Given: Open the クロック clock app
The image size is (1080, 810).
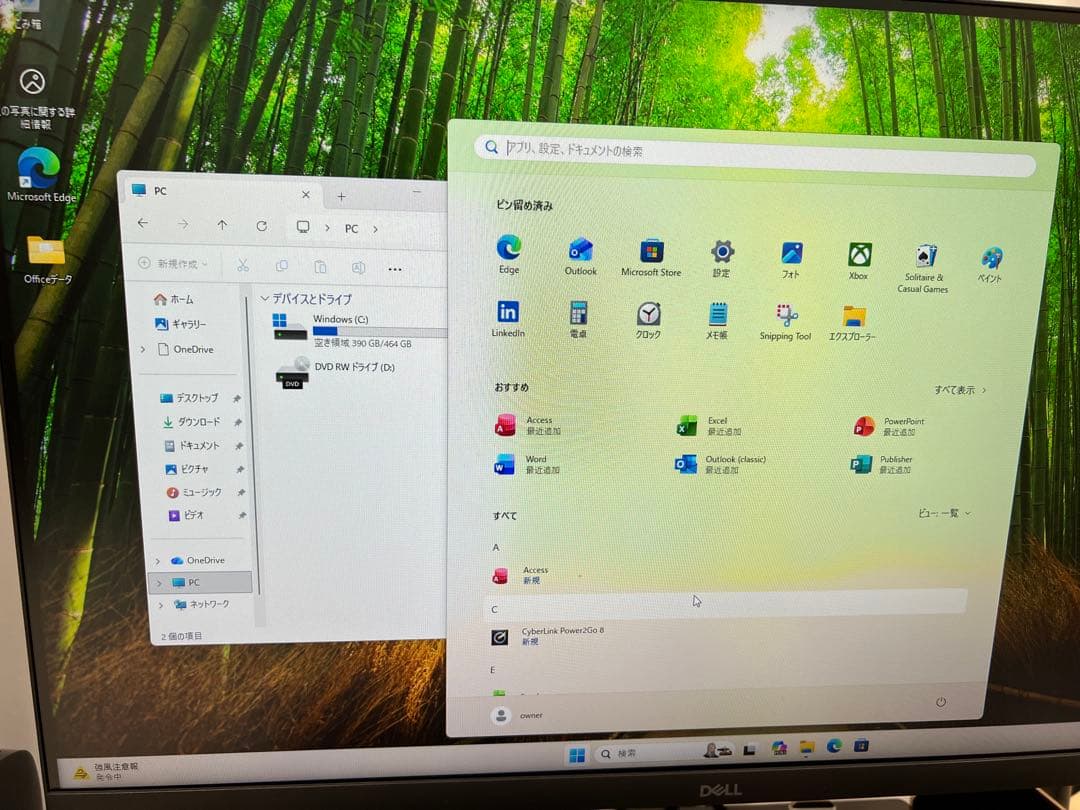Looking at the screenshot, I should pyautogui.click(x=648, y=320).
